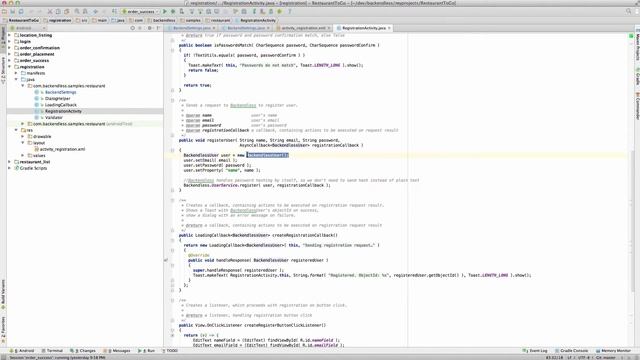Click the Hide Project panel icon
Screen dimensions: 640x360
[158, 28]
